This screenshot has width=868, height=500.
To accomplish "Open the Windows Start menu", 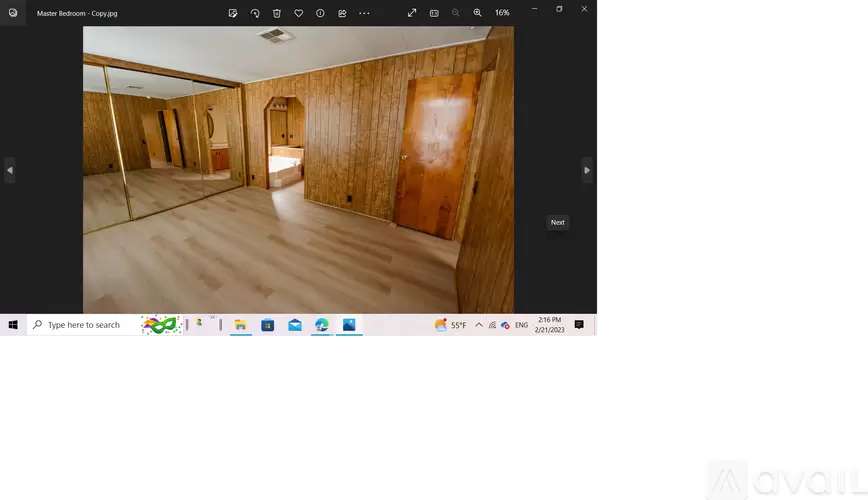I will tap(13, 325).
